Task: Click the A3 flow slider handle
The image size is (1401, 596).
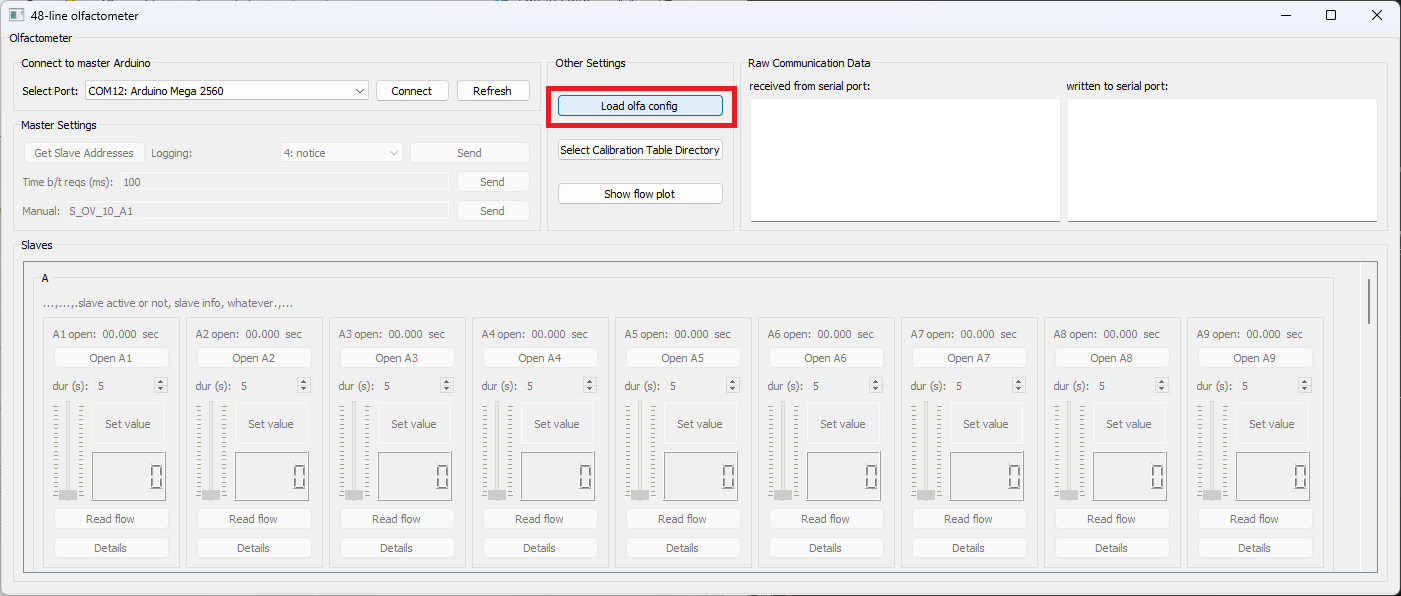Action: tap(354, 494)
